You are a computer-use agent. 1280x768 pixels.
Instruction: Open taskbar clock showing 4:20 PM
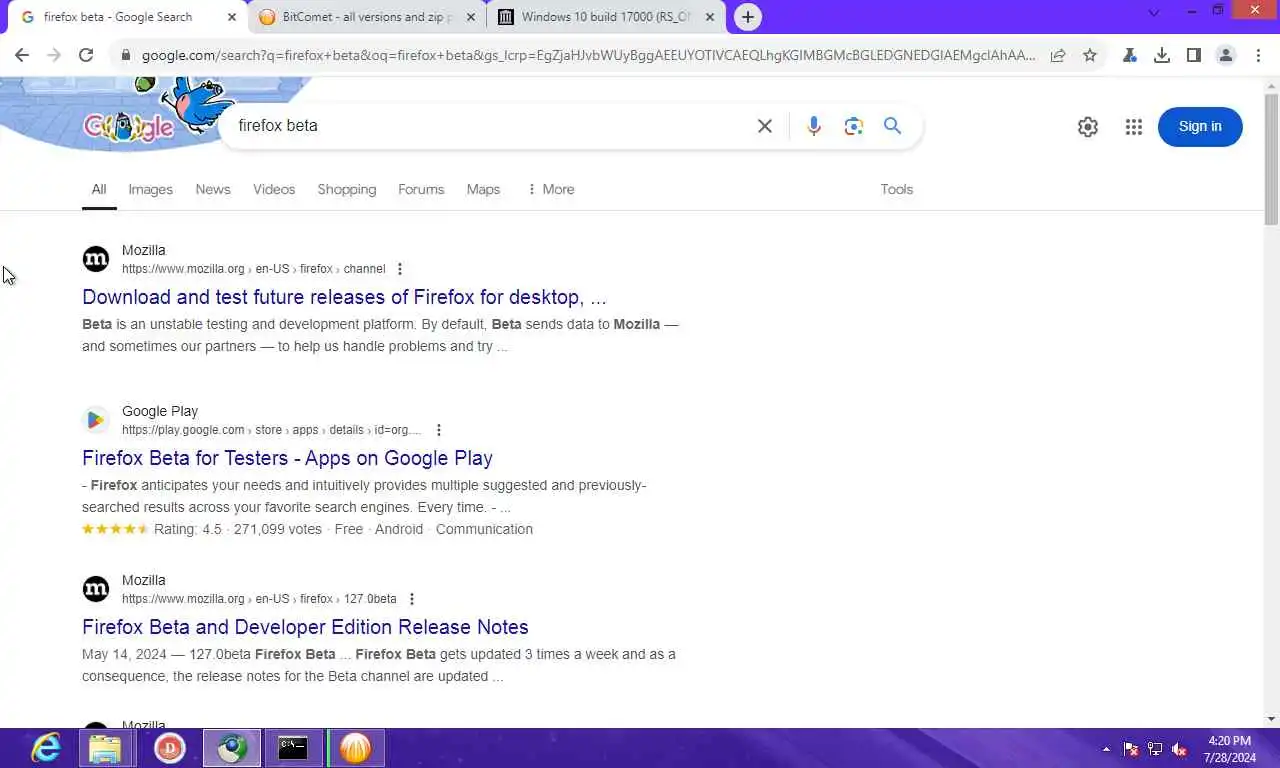click(1230, 749)
